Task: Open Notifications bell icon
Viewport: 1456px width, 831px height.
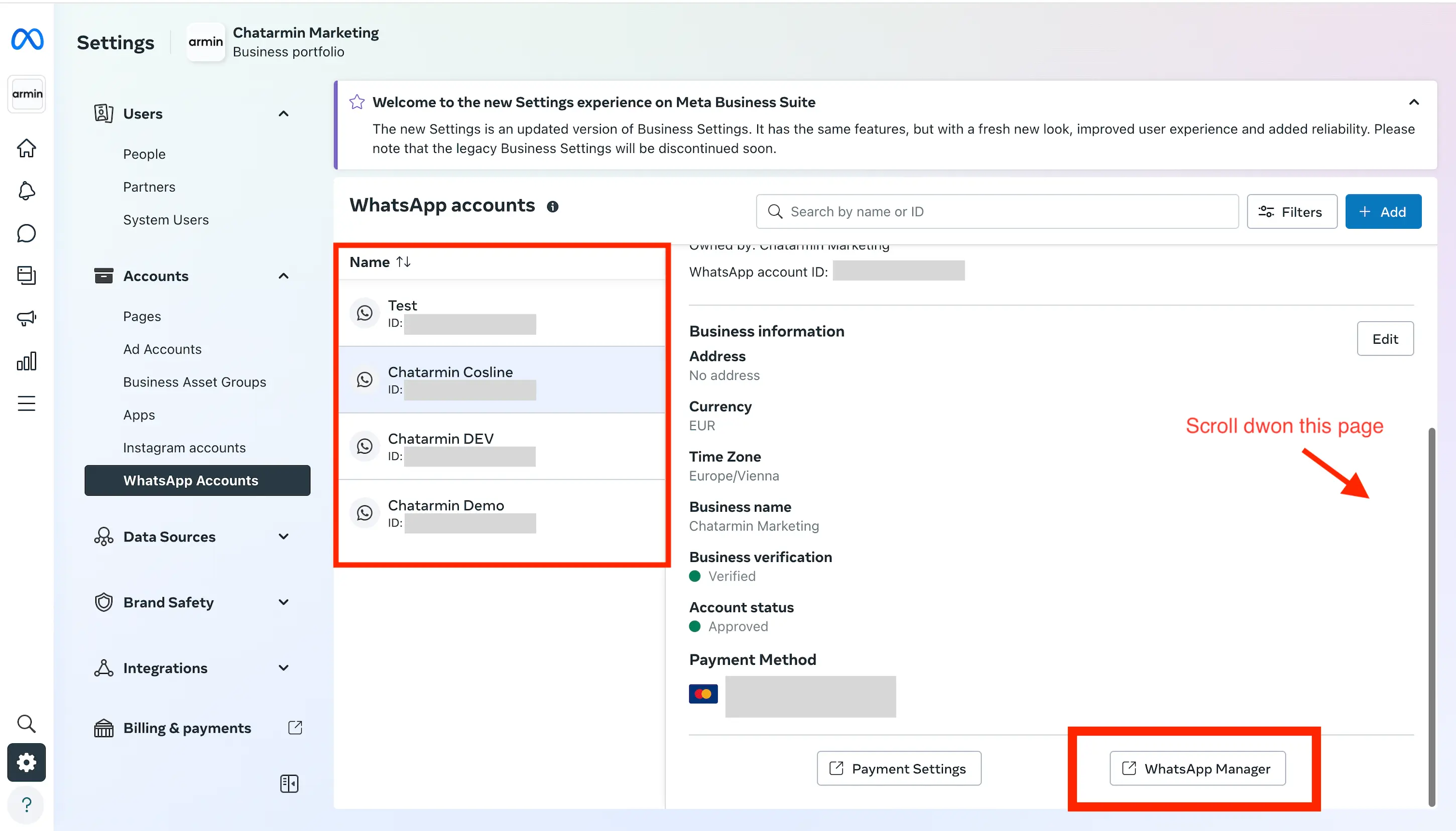Action: 26,191
